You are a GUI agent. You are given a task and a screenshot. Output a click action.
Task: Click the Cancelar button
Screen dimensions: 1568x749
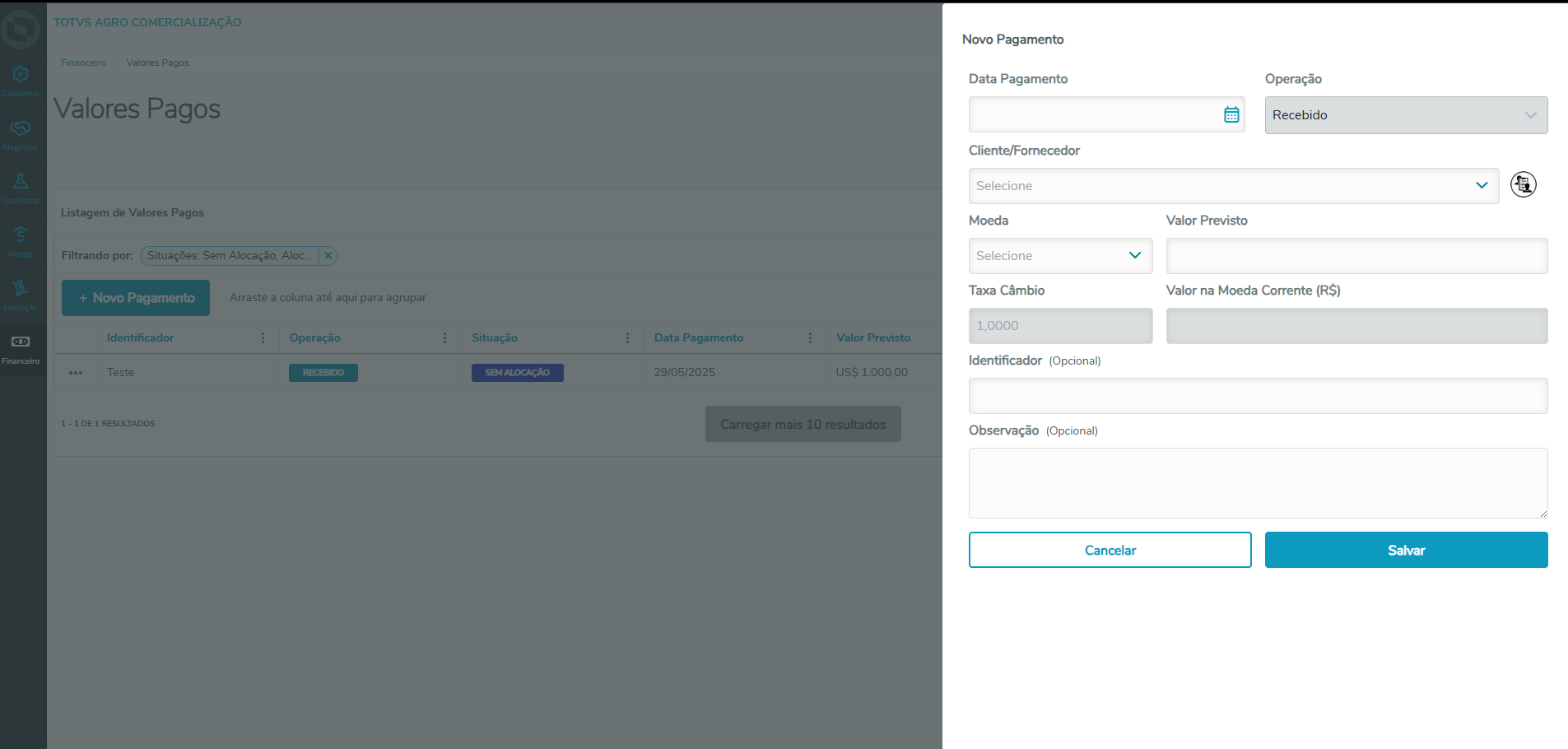tap(1110, 550)
